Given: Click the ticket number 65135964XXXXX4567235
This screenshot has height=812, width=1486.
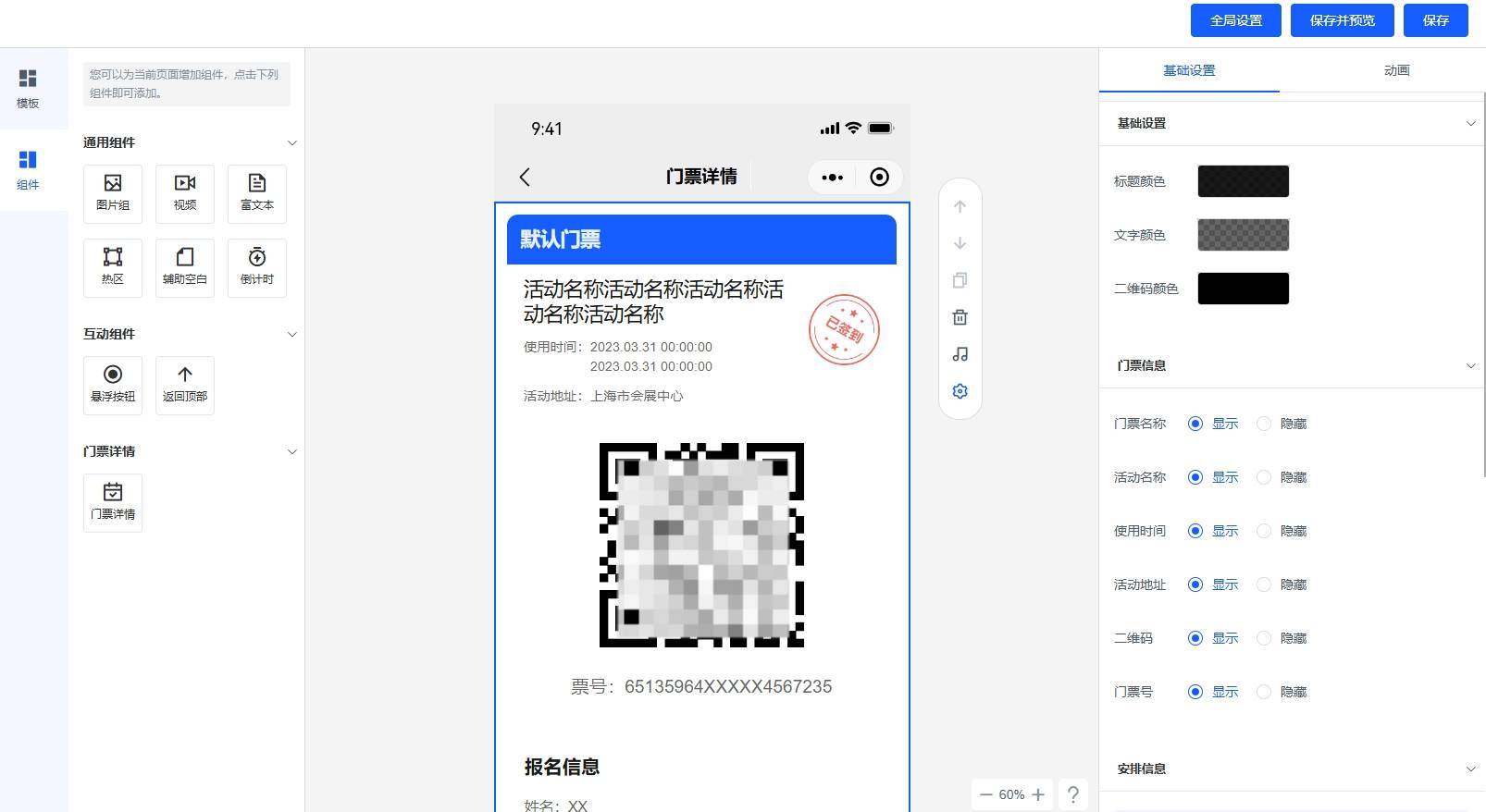Looking at the screenshot, I should point(728,686).
